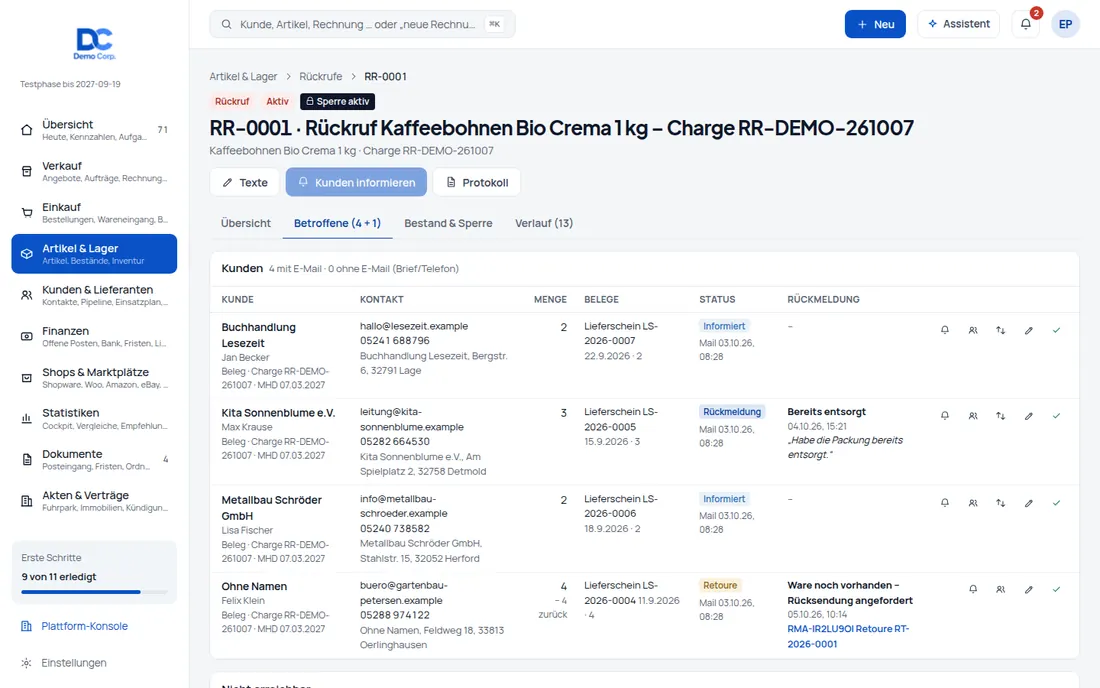Click Informiert status in Metallbau Schröder row

[724, 499]
